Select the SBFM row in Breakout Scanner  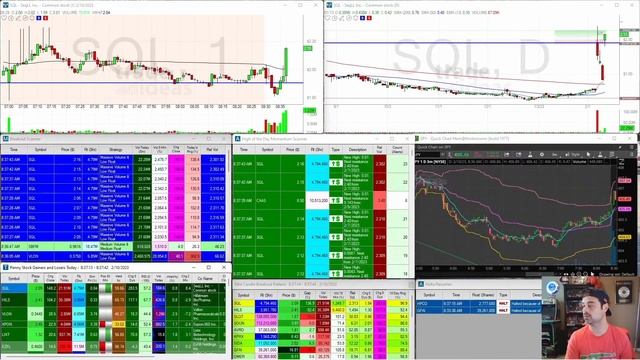click(113, 247)
